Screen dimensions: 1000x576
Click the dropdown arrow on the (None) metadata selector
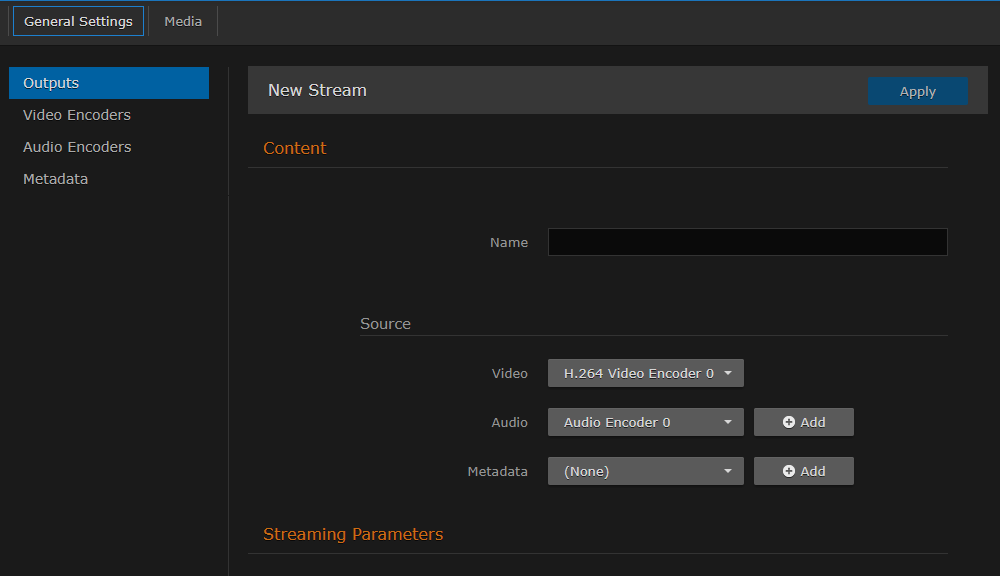click(x=730, y=470)
